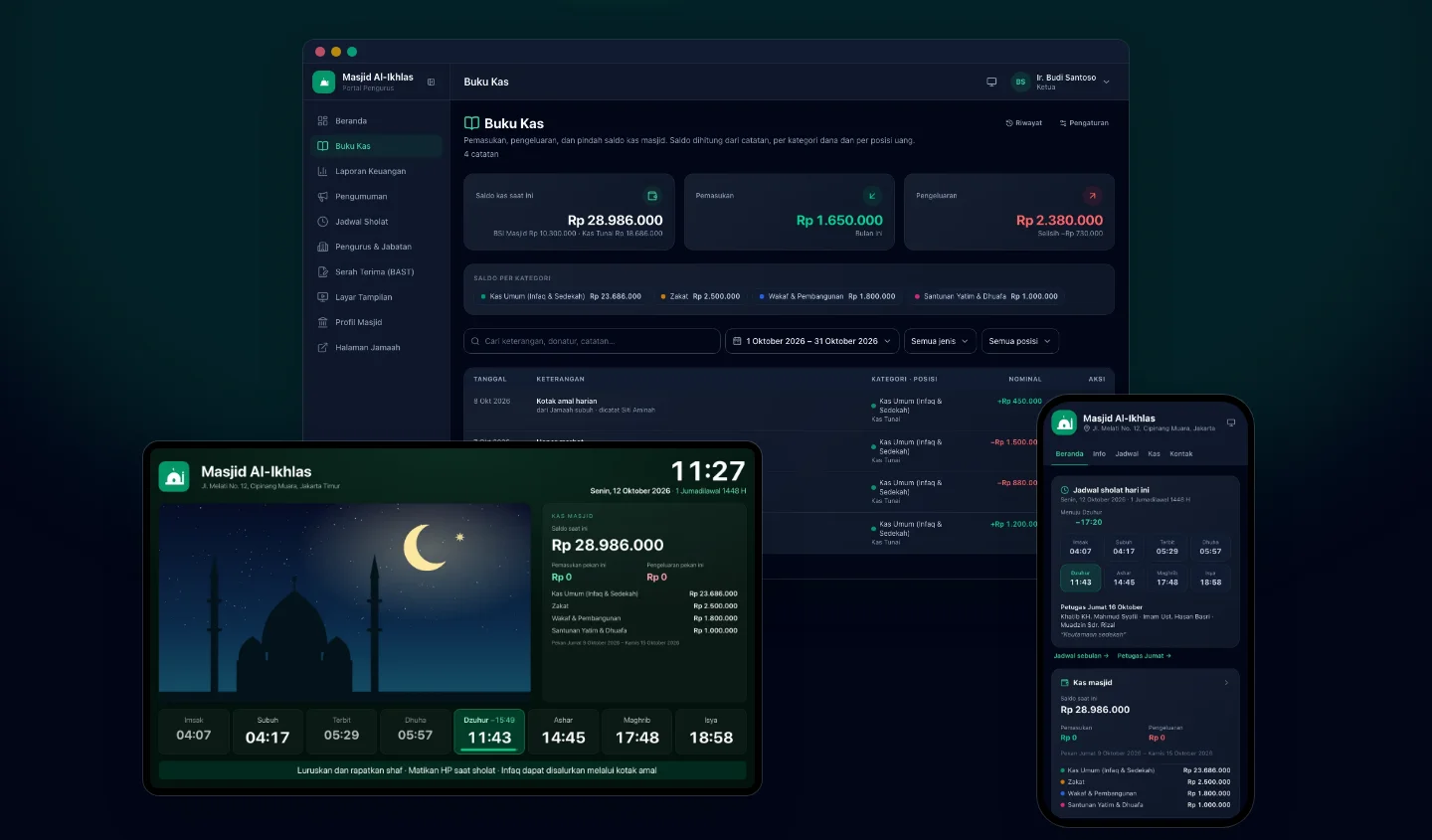The image size is (1432, 840).
Task: Click the Ashar 14:45 tile on the TV display
Action: (564, 733)
